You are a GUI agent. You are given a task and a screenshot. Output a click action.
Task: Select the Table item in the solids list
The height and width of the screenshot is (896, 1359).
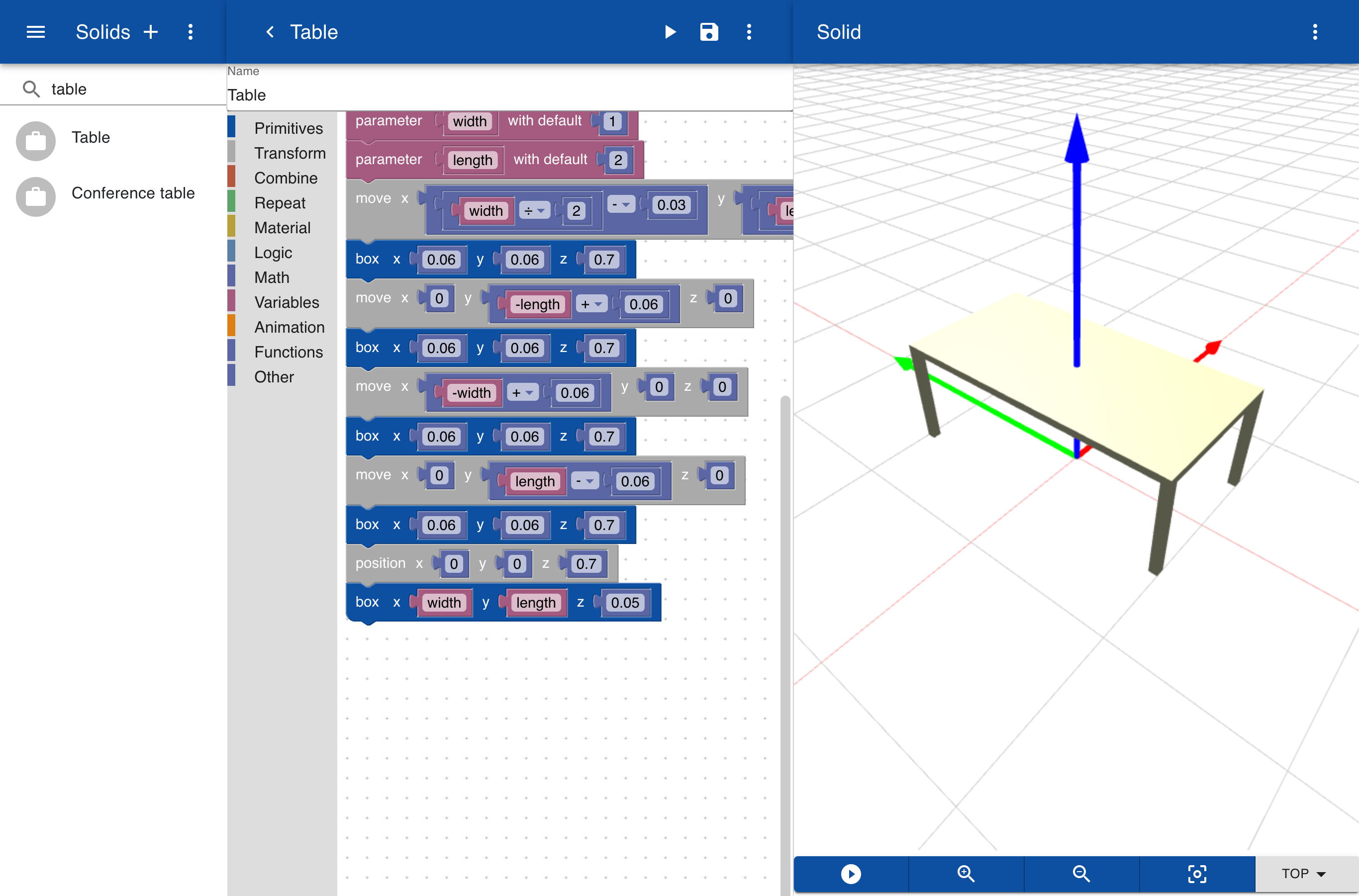[91, 137]
